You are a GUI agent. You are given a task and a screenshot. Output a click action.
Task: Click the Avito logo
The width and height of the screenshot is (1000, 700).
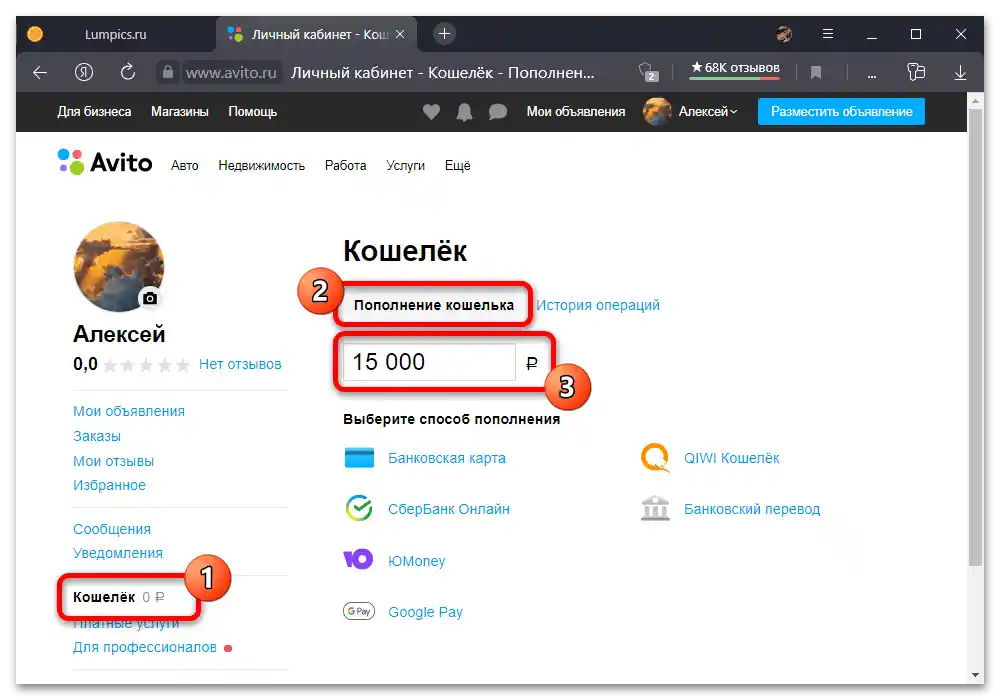(105, 163)
